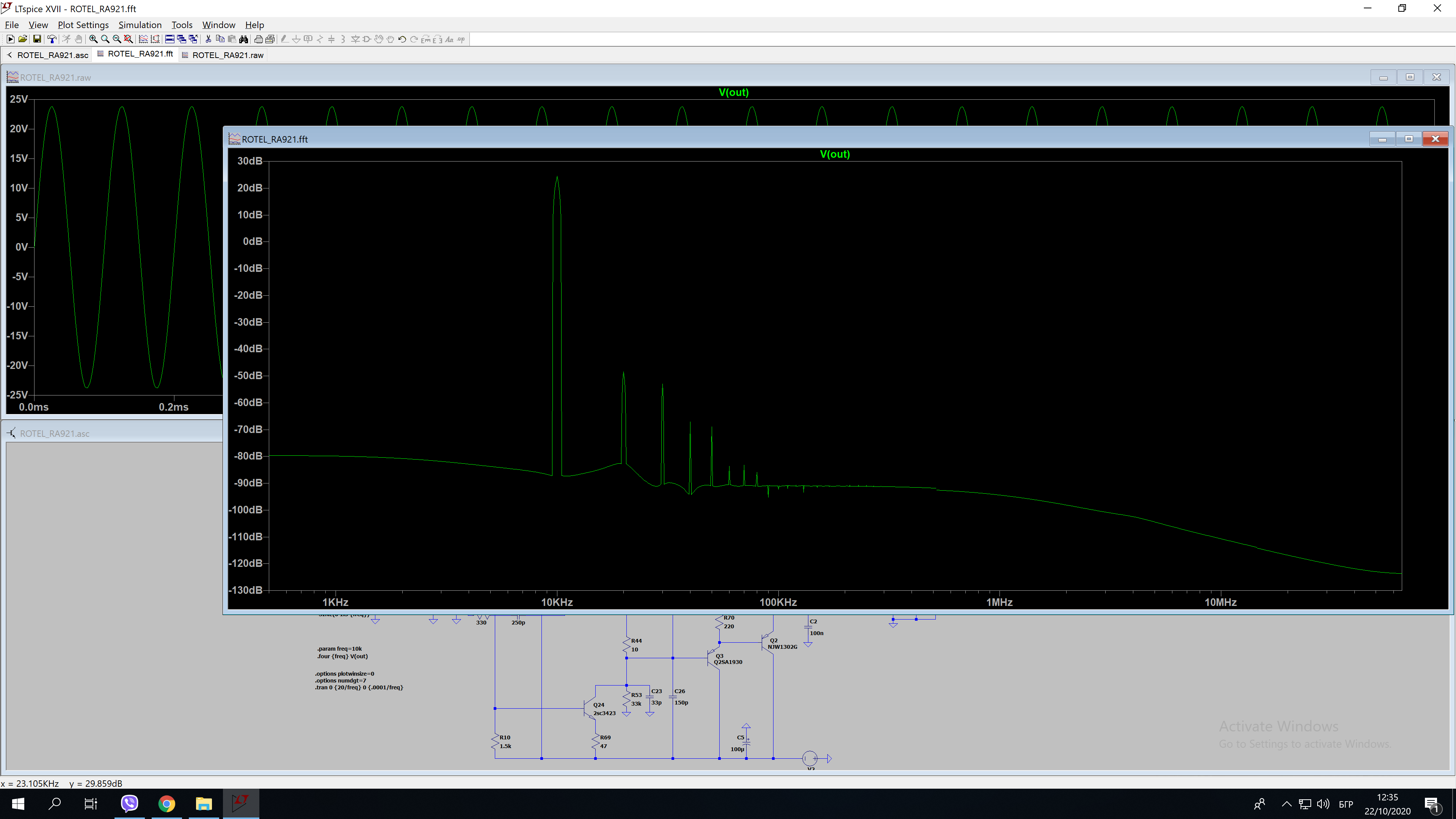Click the Zoom Out magnifier icon
1456x819 pixels.
[x=117, y=39]
